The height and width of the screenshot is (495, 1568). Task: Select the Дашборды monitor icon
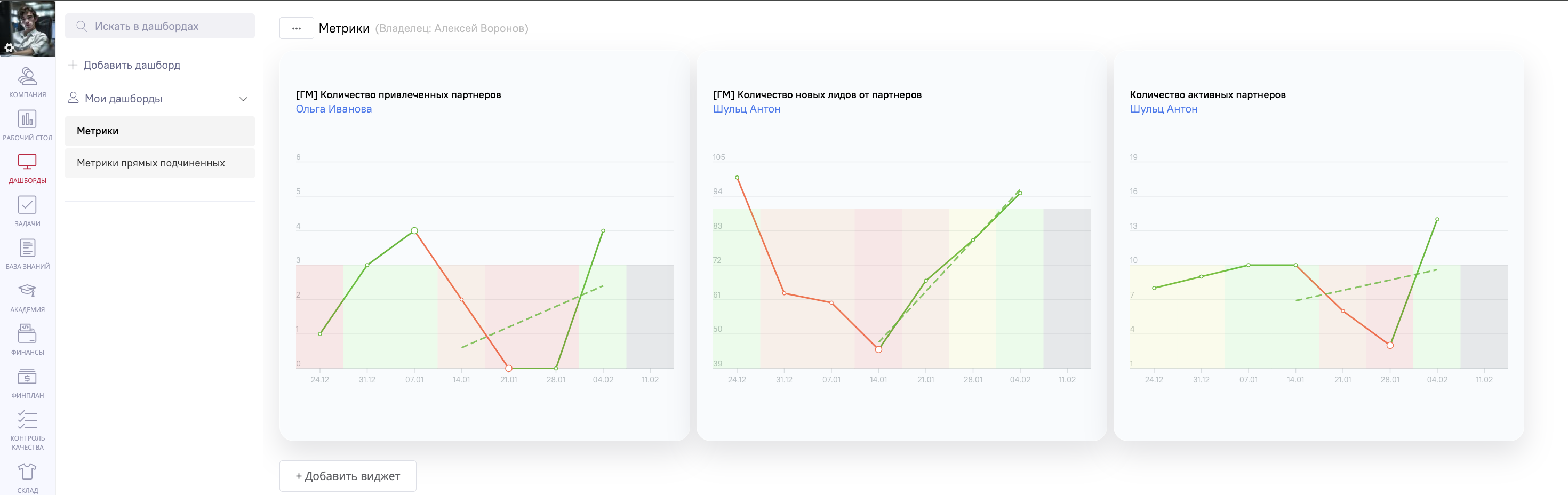(x=27, y=162)
